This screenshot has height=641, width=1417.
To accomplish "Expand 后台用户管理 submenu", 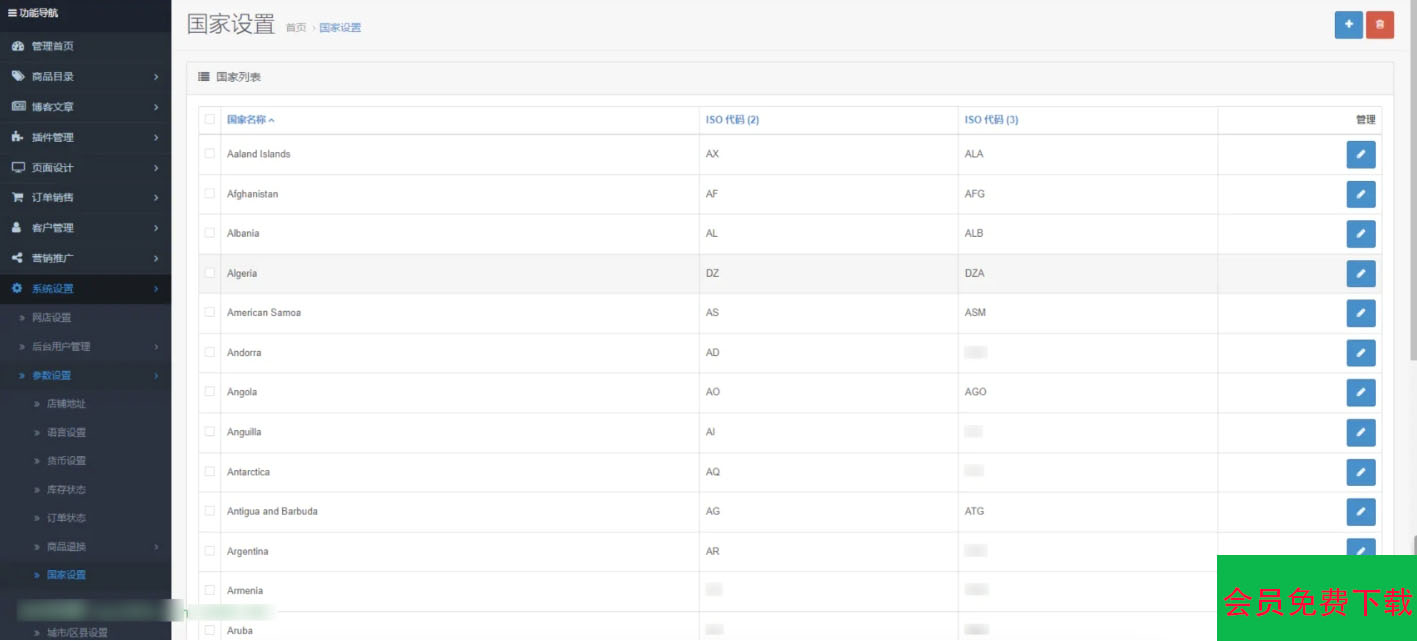I will point(85,347).
